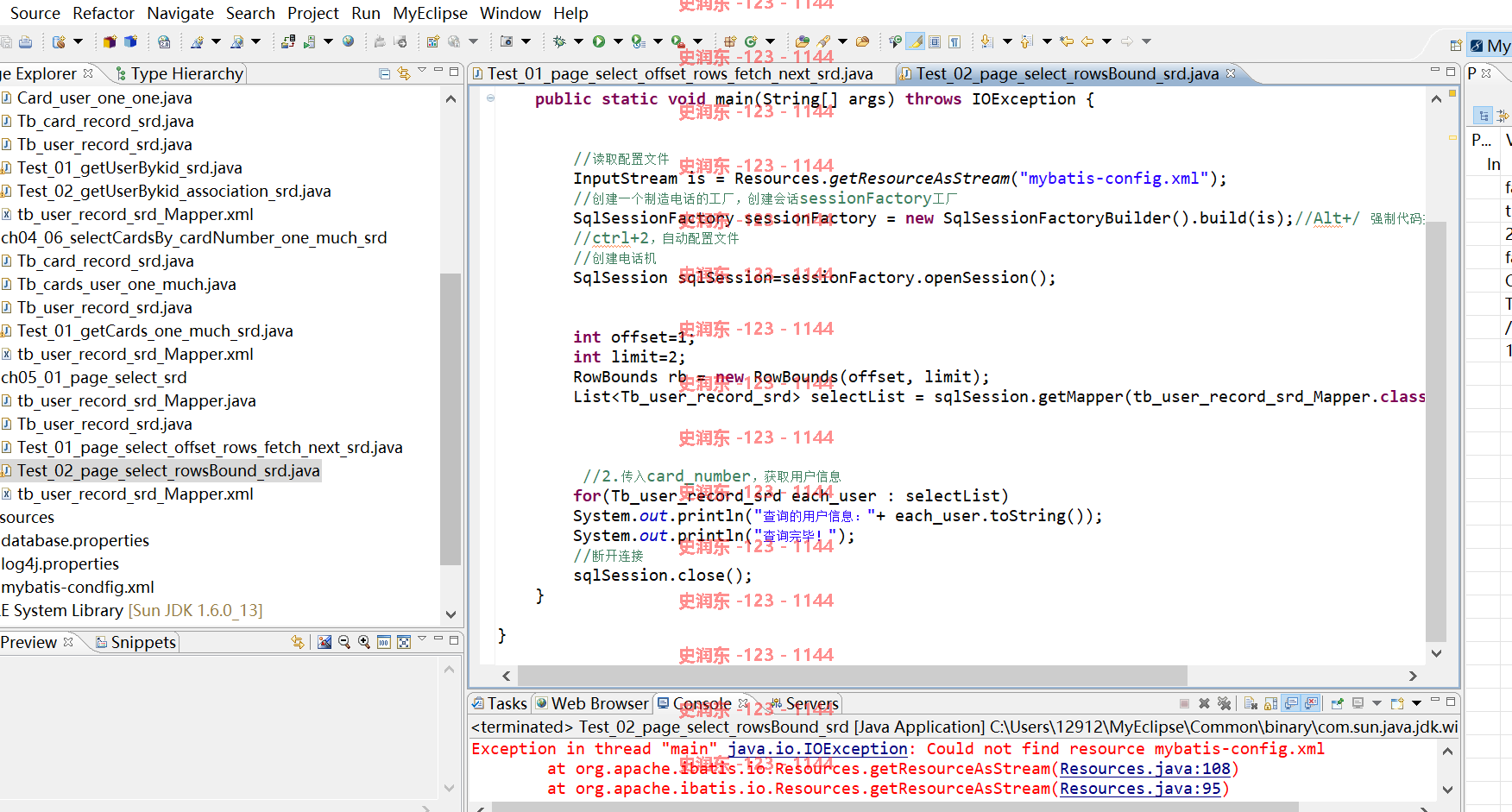Viewport: 1512px width, 812px height.
Task: Click zoom out icon in Preview panel
Action: pos(344,642)
